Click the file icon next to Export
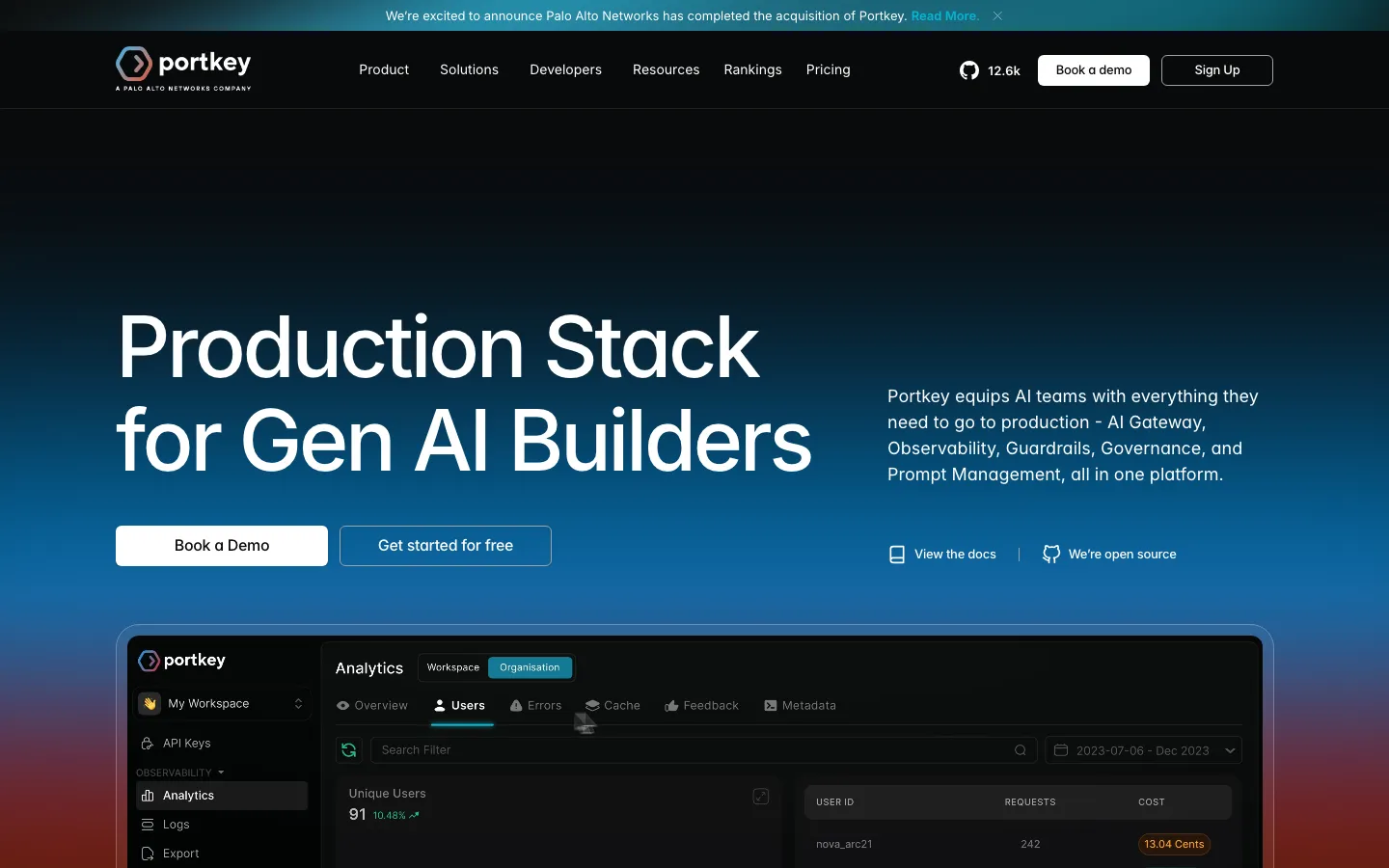This screenshot has width=1389, height=868. (x=148, y=854)
